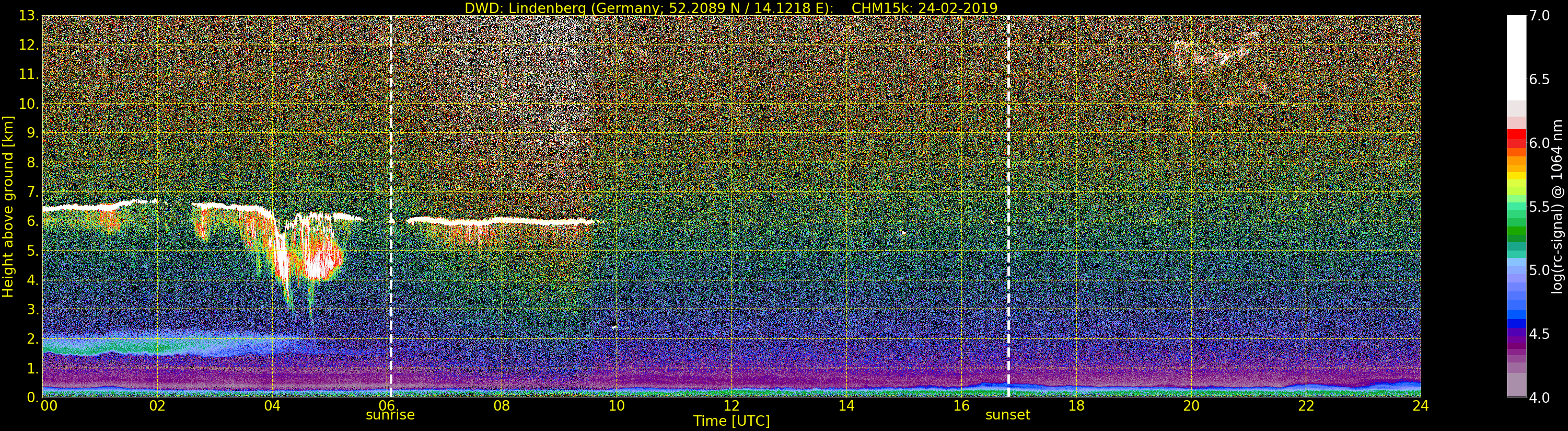Click the green band of the colorbar

[x=1516, y=235]
